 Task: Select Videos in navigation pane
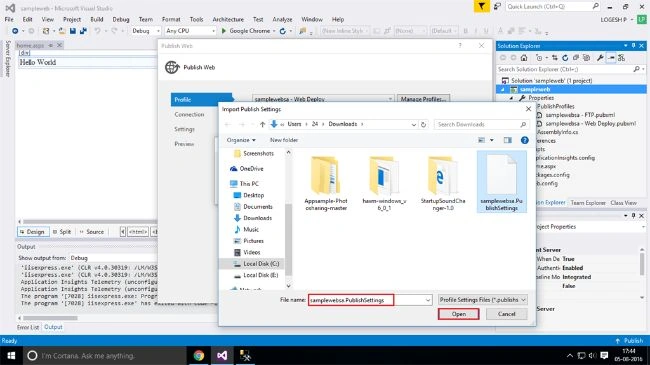[247, 252]
